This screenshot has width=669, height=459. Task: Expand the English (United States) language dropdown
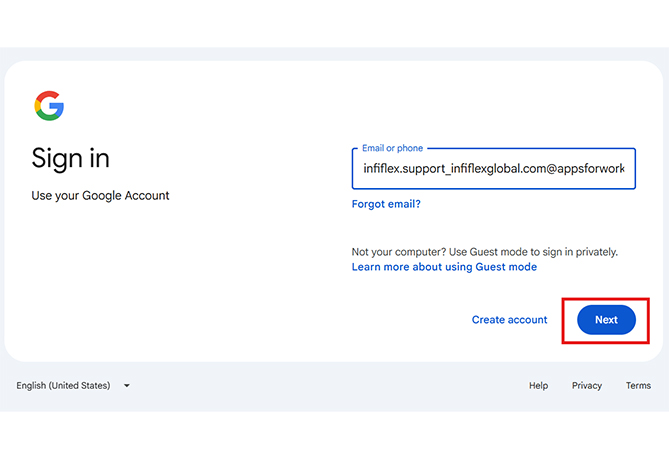[x=73, y=386]
